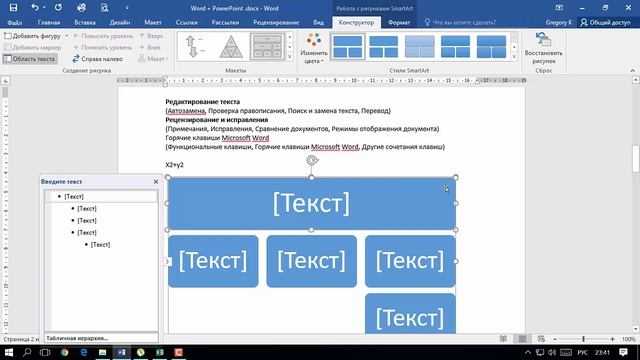Redo with the repeat arrow icon

point(58,8)
